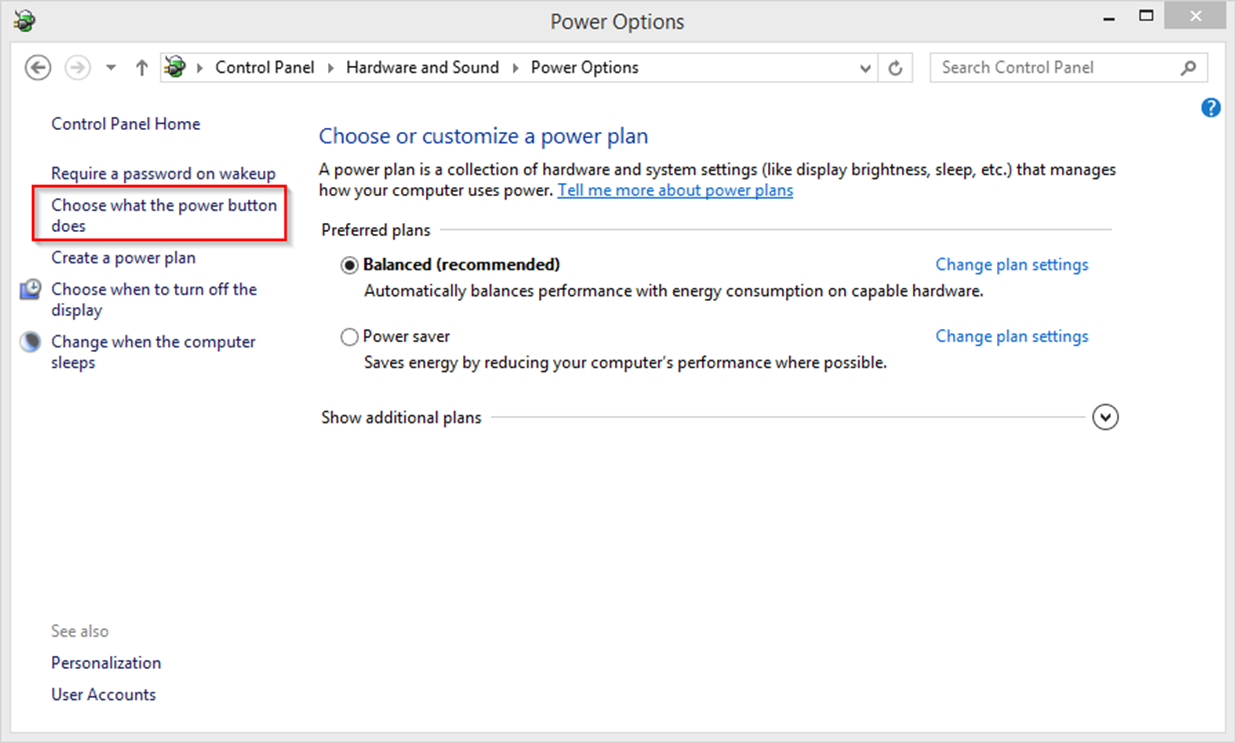1236x743 pixels.
Task: Refresh the Power Options page
Action: click(x=895, y=68)
